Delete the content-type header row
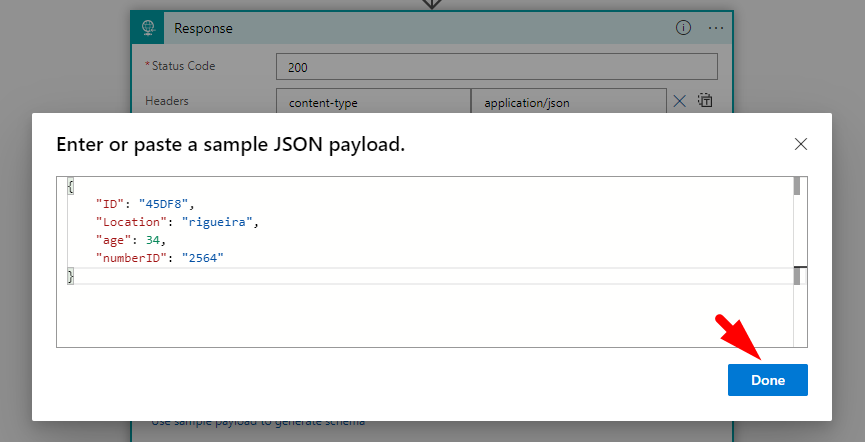 [x=679, y=101]
